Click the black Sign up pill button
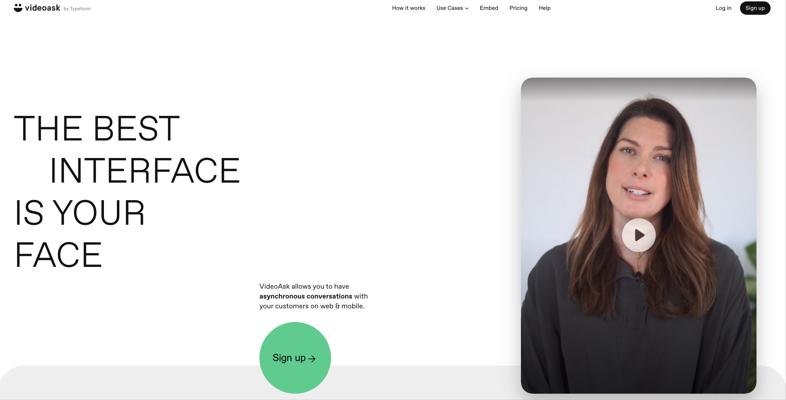This screenshot has height=400, width=786. (755, 8)
